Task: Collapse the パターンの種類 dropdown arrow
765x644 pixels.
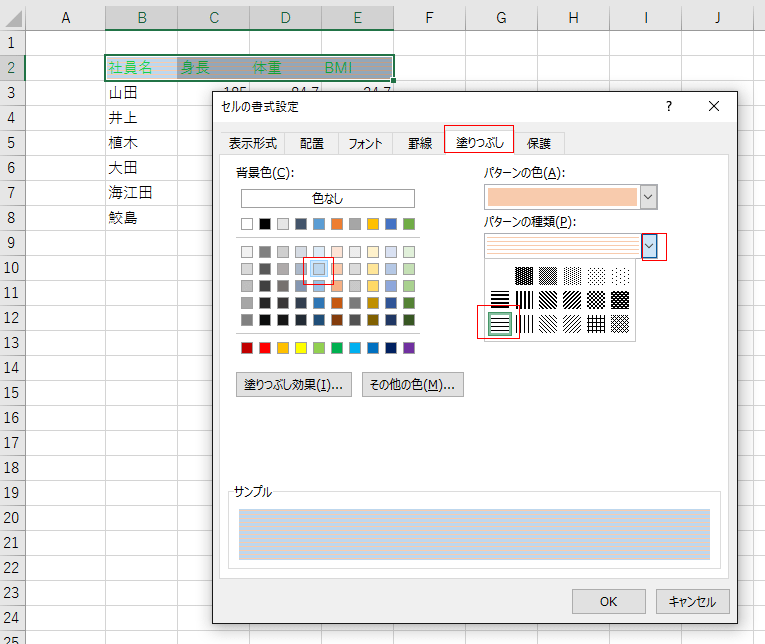Action: (650, 246)
